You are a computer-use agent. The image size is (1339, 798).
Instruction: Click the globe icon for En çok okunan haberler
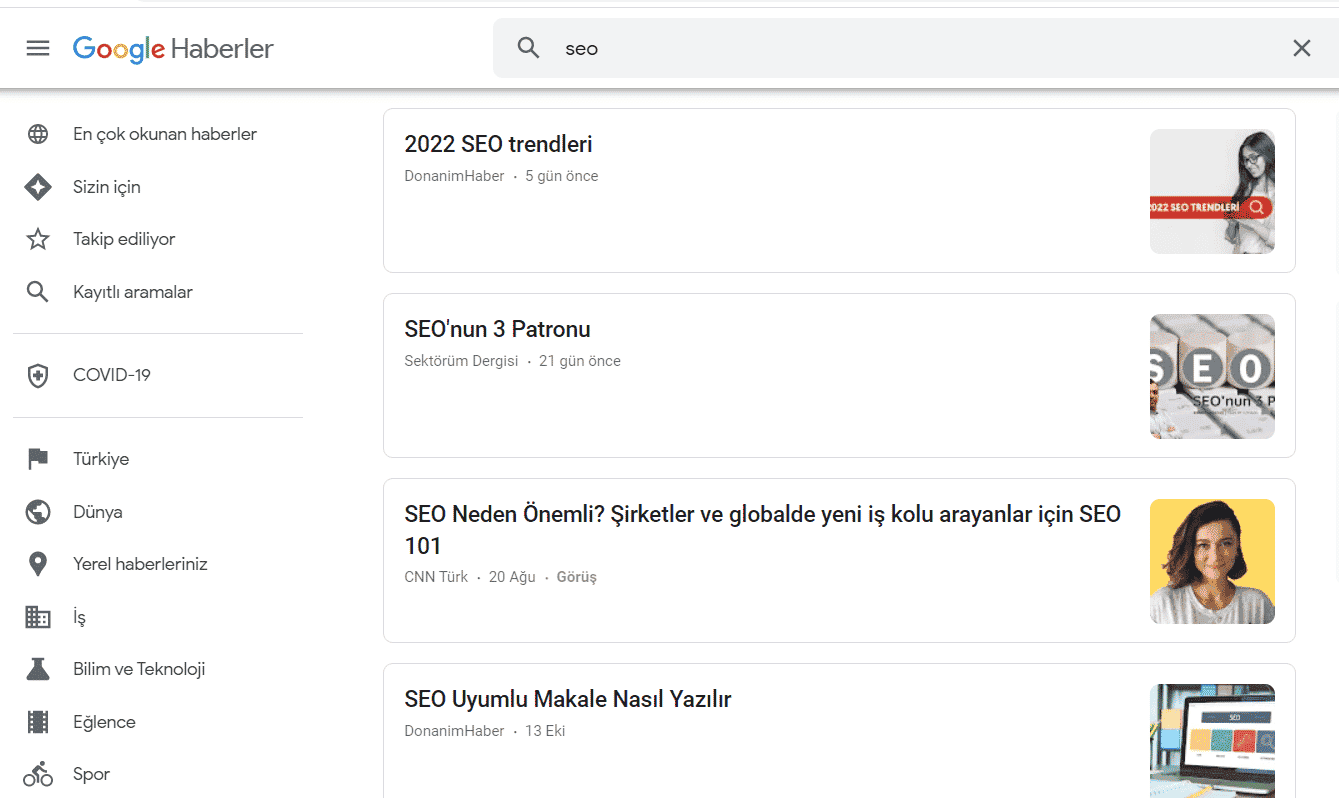tap(38, 134)
